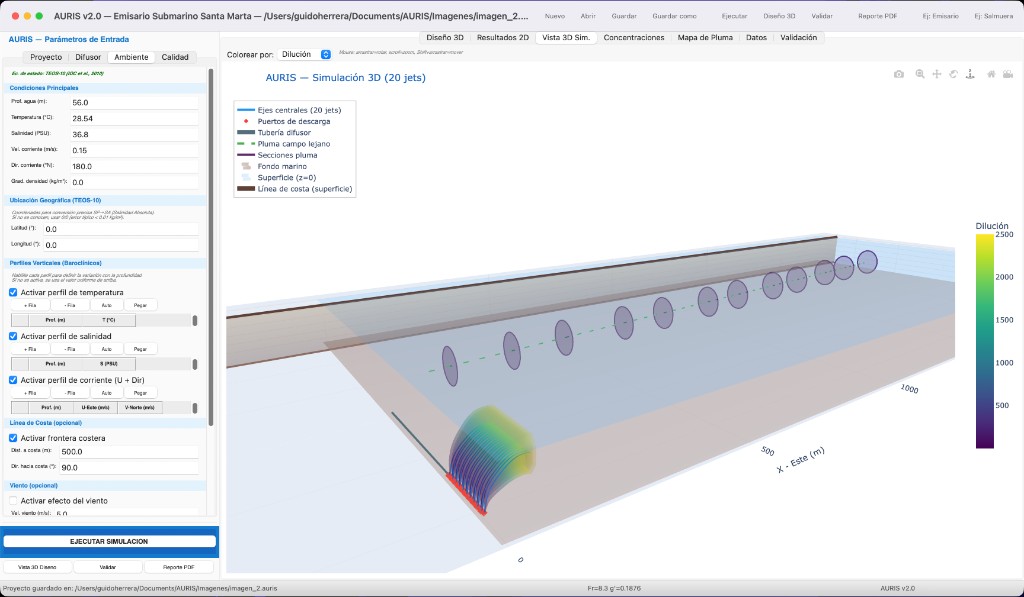This screenshot has height=597, width=1024.
Task: Click Reporte PDF in the top toolbar
Action: (x=878, y=16)
